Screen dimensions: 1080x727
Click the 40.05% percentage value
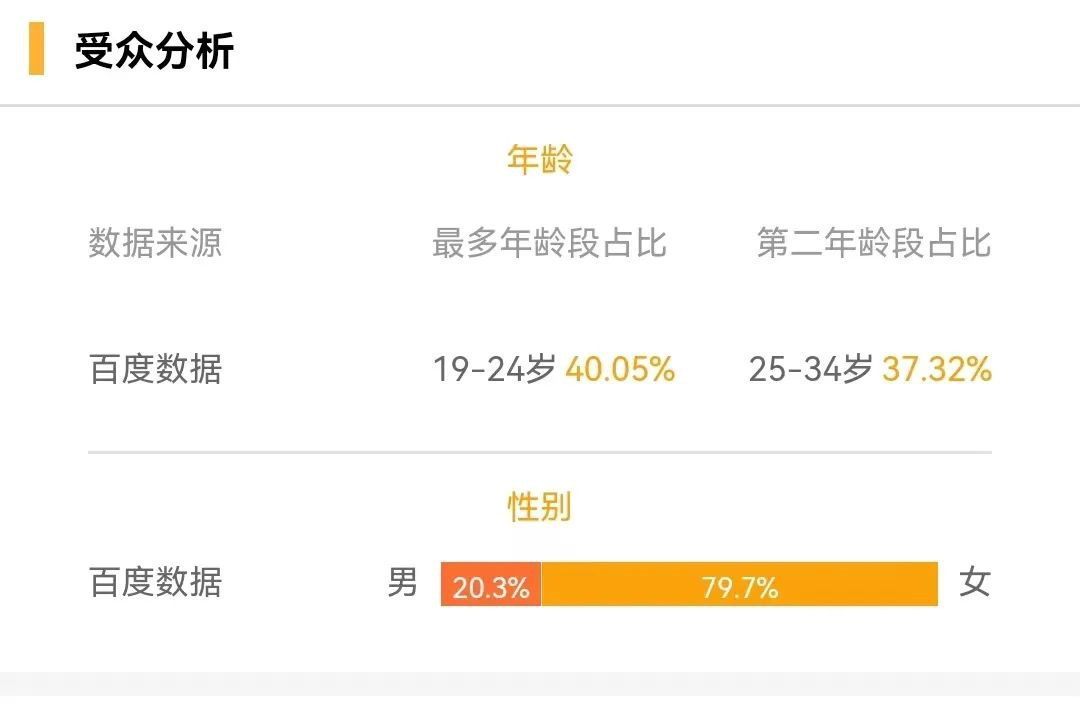tap(620, 369)
